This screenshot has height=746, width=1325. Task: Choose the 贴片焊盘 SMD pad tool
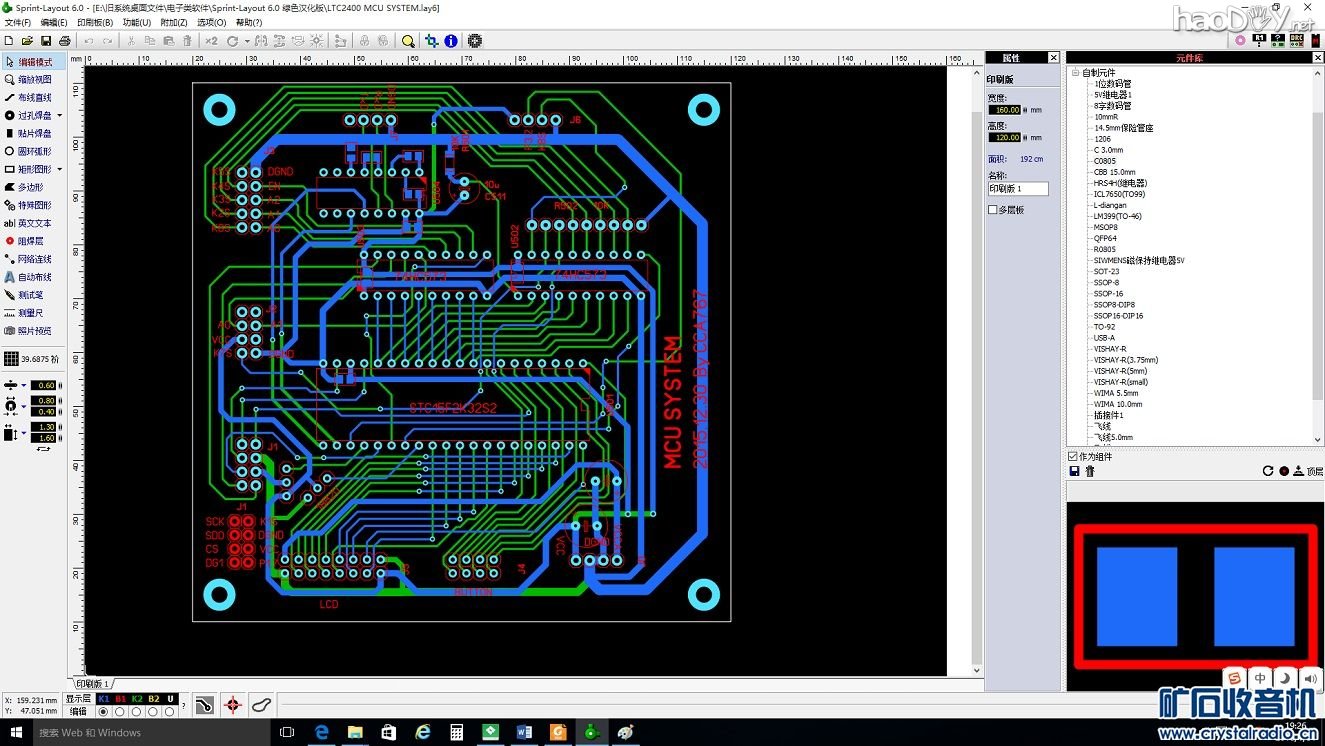[x=34, y=133]
